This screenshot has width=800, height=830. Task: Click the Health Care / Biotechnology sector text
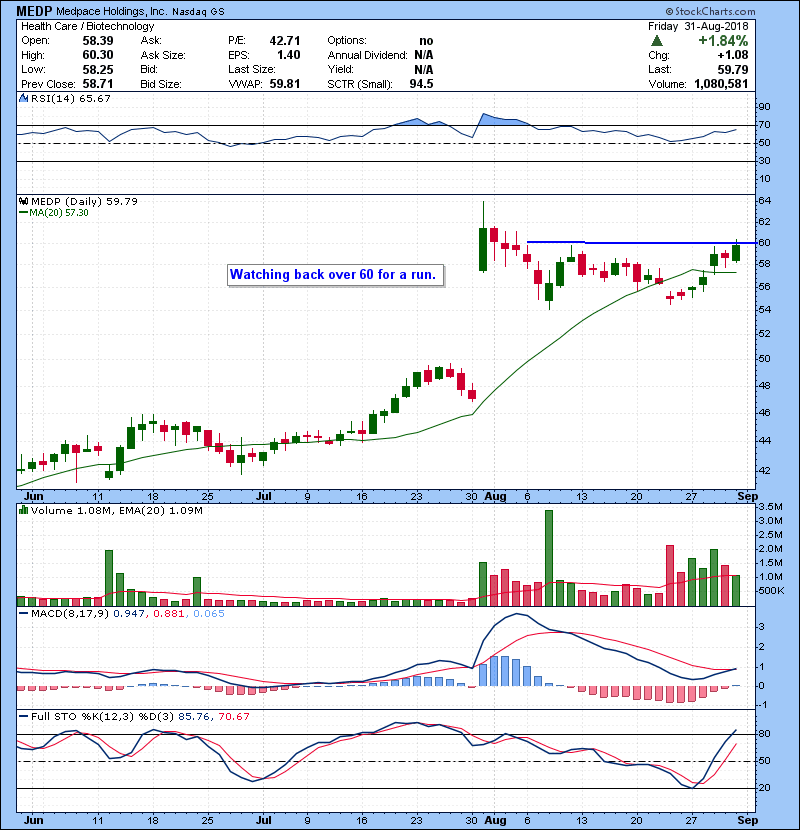(x=87, y=26)
